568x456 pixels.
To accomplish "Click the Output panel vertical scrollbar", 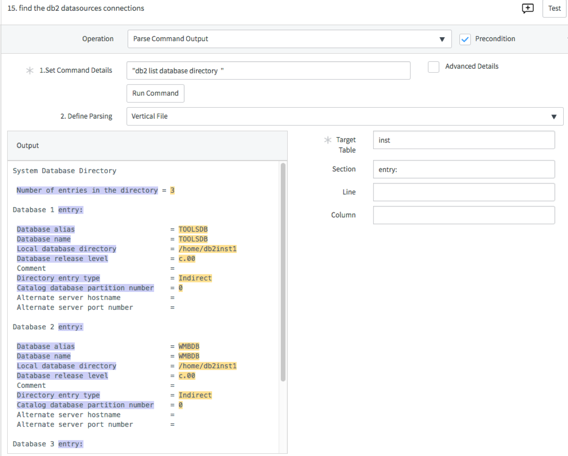I will click(x=283, y=272).
